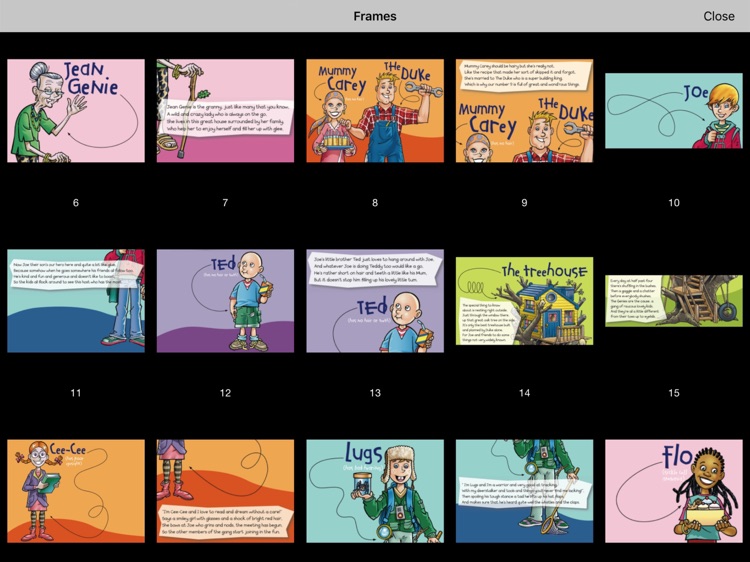
Task: Click the frame number 15 label
Action: pyautogui.click(x=674, y=393)
